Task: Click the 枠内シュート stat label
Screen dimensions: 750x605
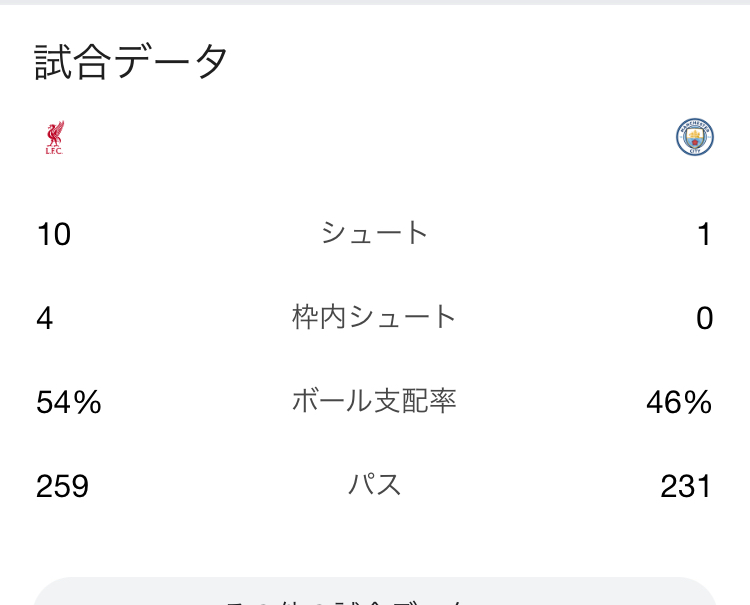Action: tap(375, 317)
